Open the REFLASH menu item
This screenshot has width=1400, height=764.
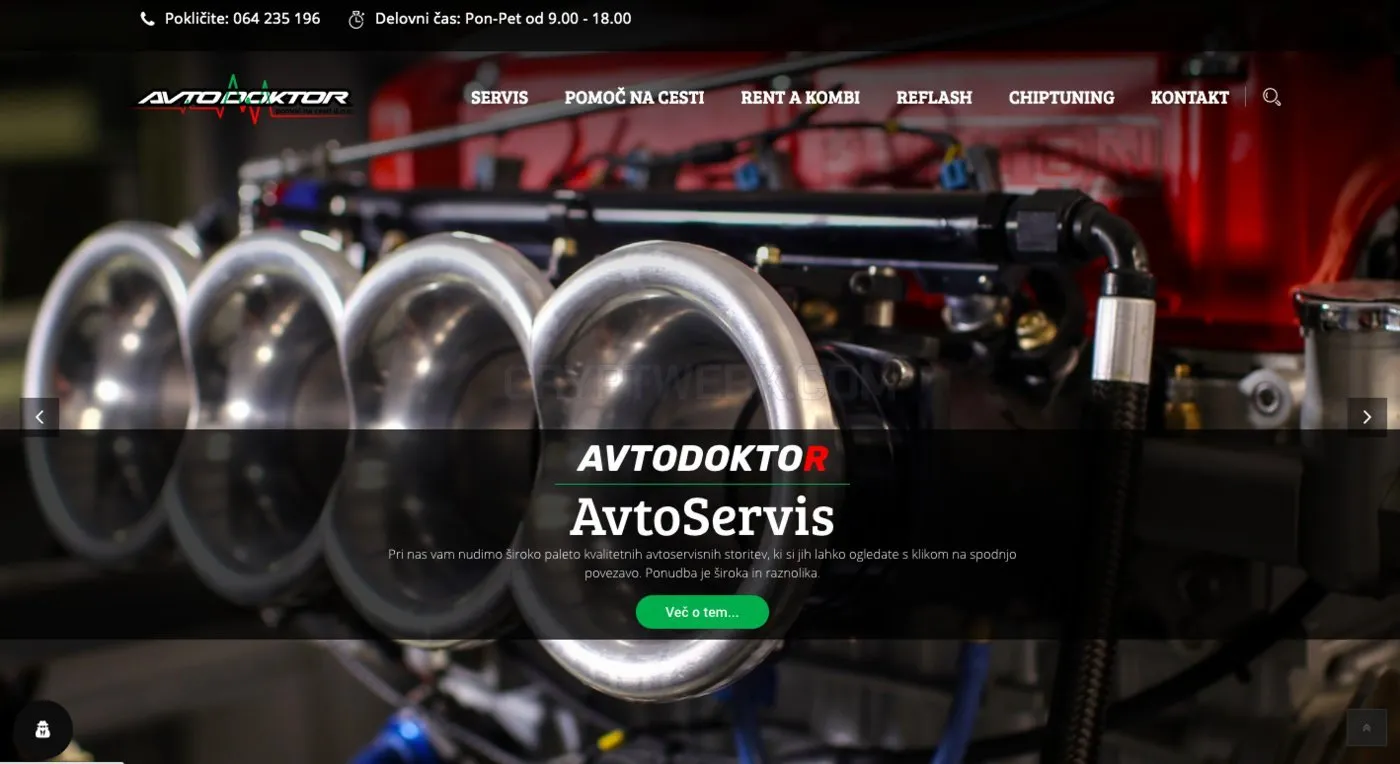934,97
